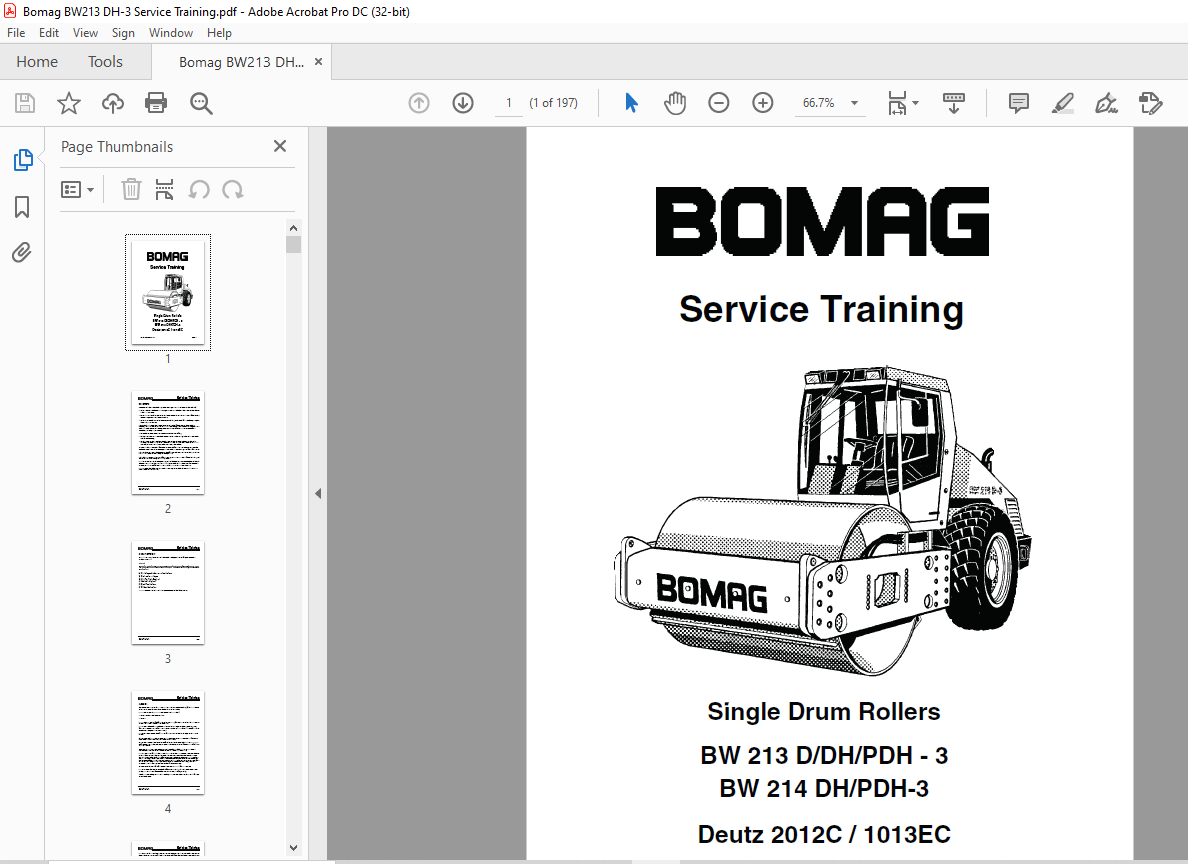This screenshot has height=864, width=1188.
Task: Enable scrolling read mode icon
Action: (x=953, y=103)
